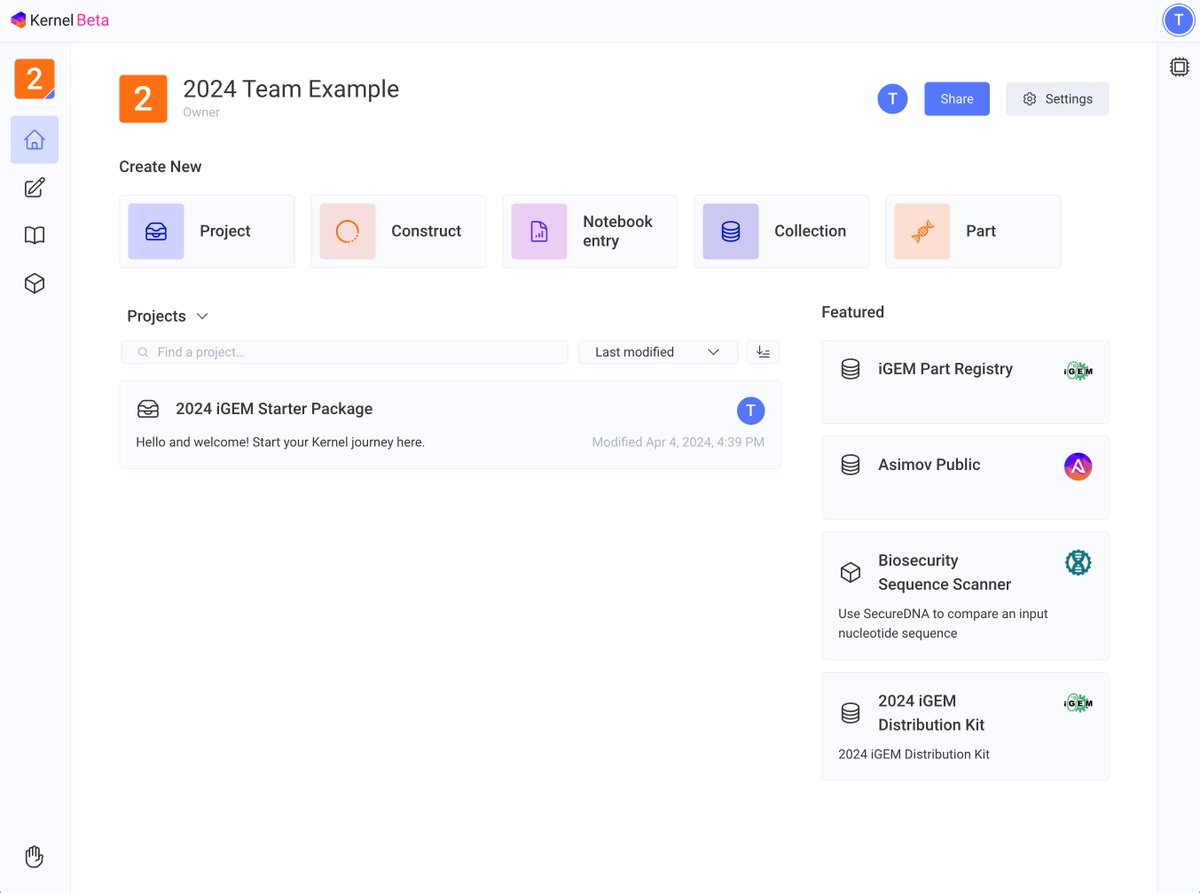The width and height of the screenshot is (1200, 893).
Task: Click the Hello and welcome description text
Action: (280, 442)
